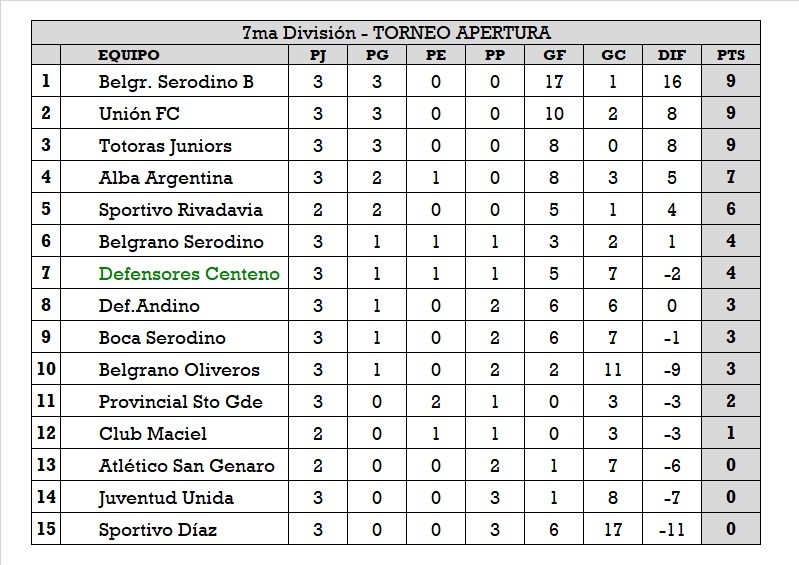Select the team name Belgr. Serodino B
Image resolution: width=799 pixels, height=565 pixels.
point(176,82)
